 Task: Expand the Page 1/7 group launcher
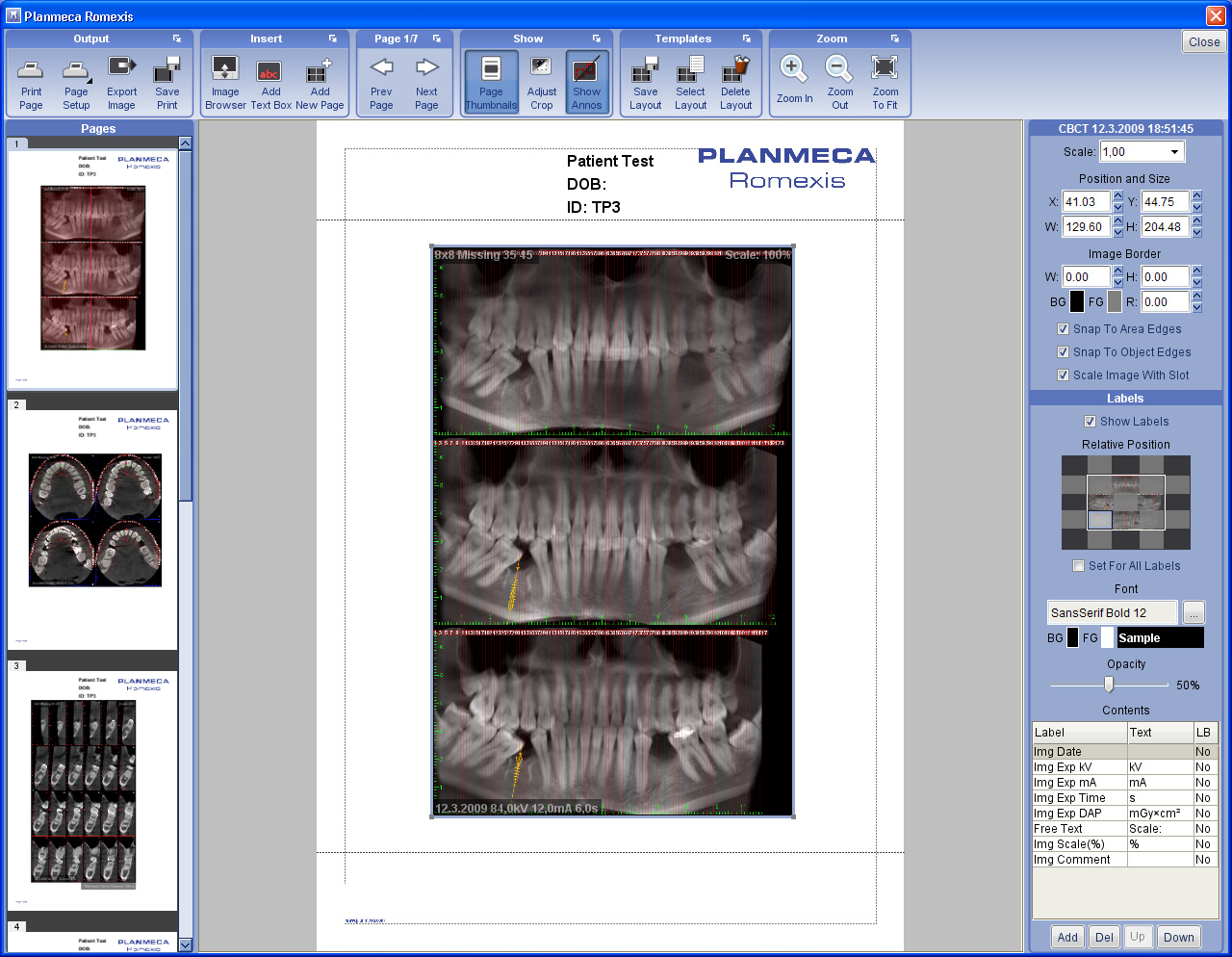437,39
